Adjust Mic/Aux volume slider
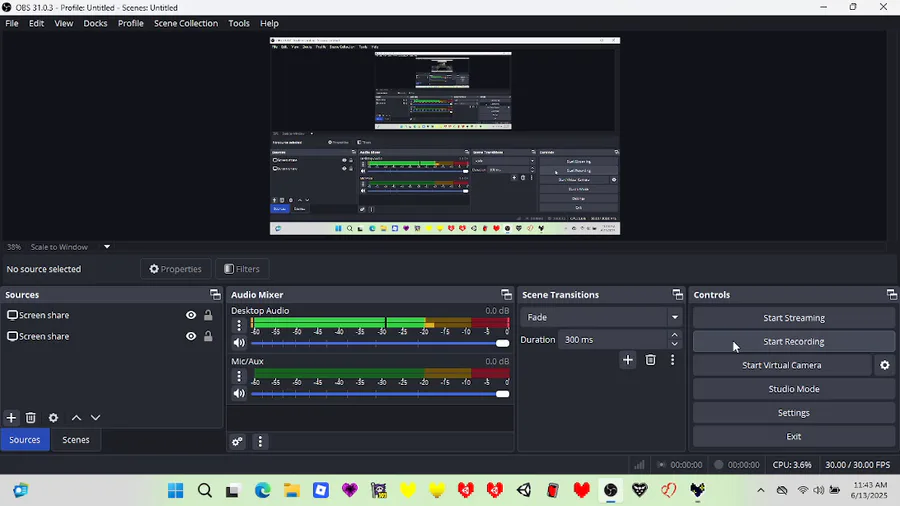This screenshot has width=900, height=506. pyautogui.click(x=380, y=394)
